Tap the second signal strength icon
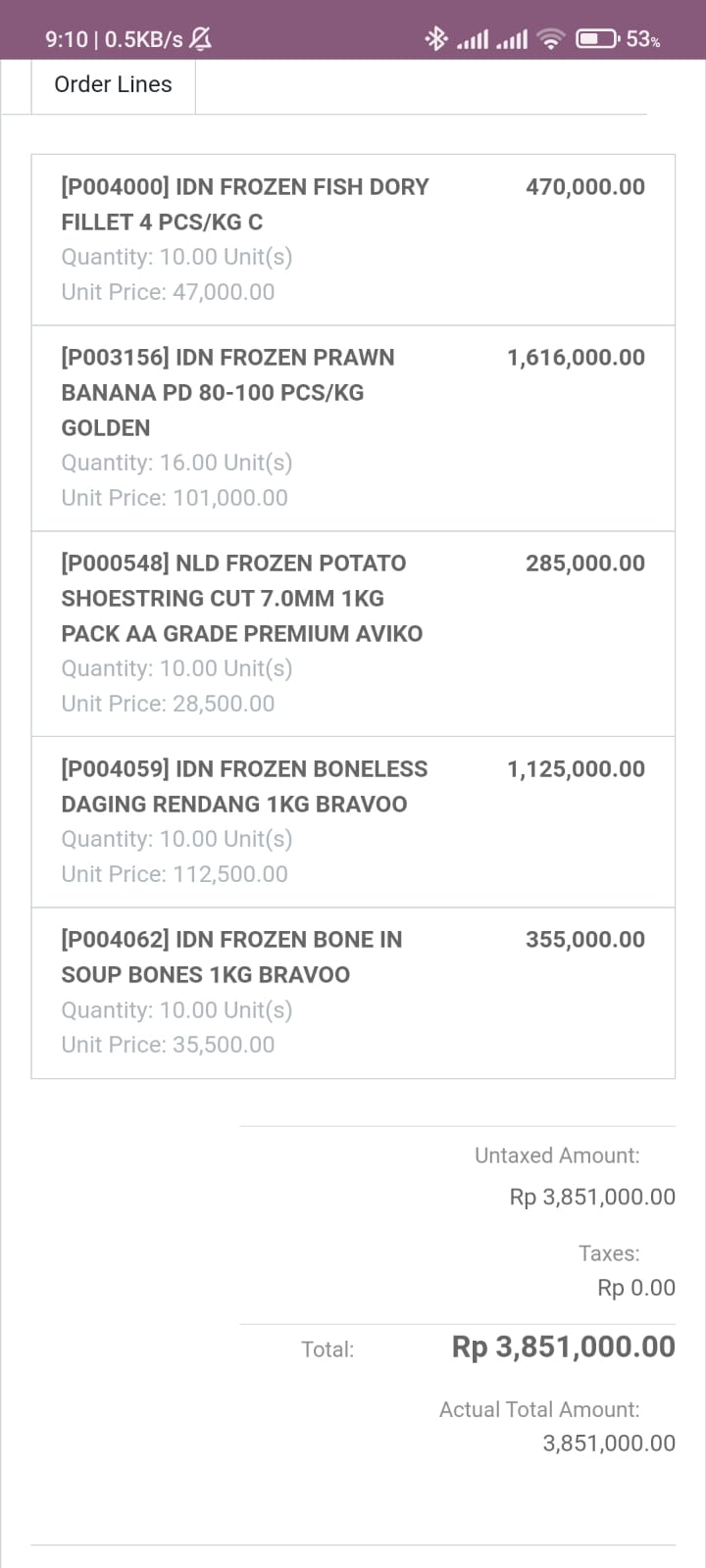Image resolution: width=706 pixels, height=1568 pixels. click(x=512, y=39)
